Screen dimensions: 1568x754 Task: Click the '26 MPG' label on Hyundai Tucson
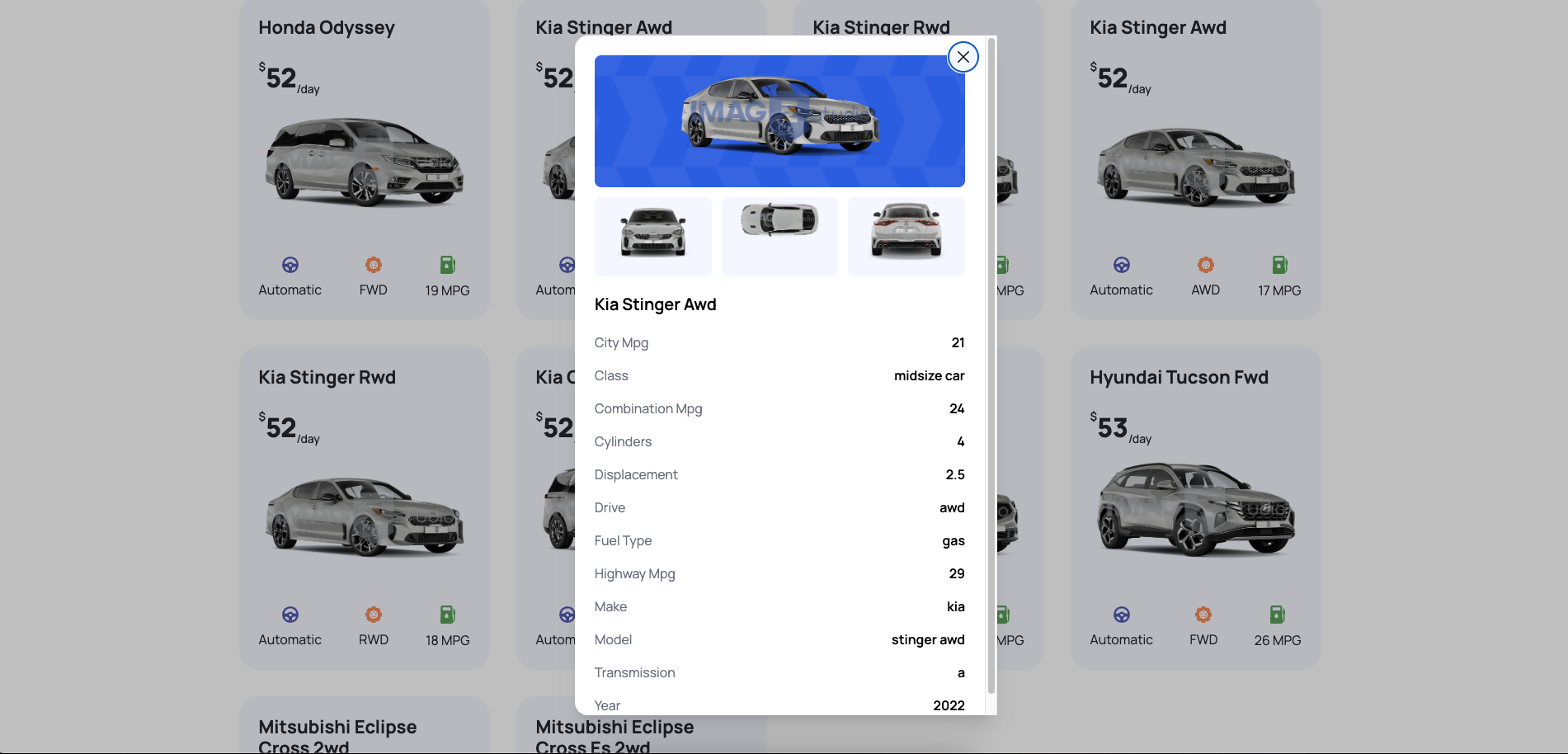(1278, 640)
